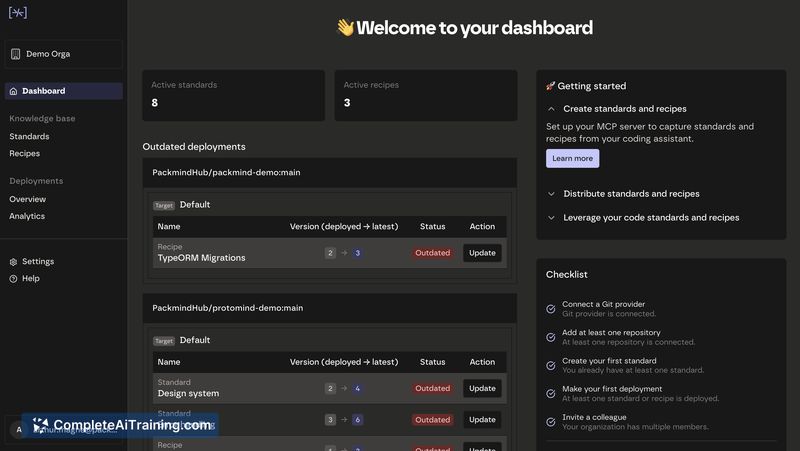Screen dimensions: 800x451
Task: Click the Getting started heading text
Action: [x=592, y=86]
